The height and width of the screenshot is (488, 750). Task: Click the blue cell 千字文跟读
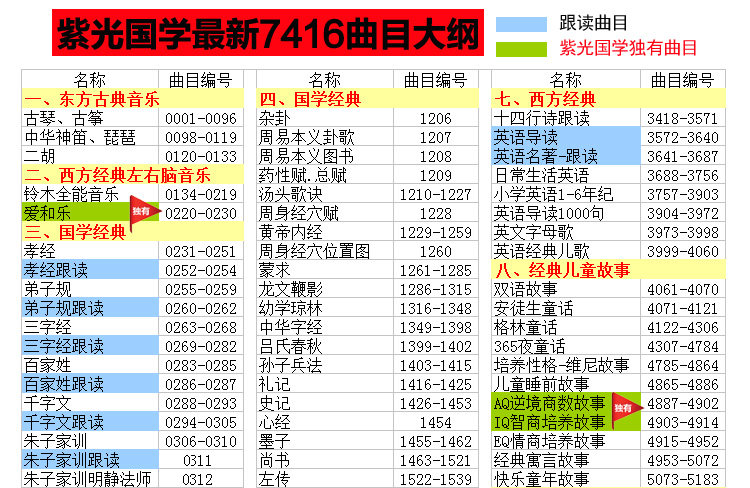(90, 422)
